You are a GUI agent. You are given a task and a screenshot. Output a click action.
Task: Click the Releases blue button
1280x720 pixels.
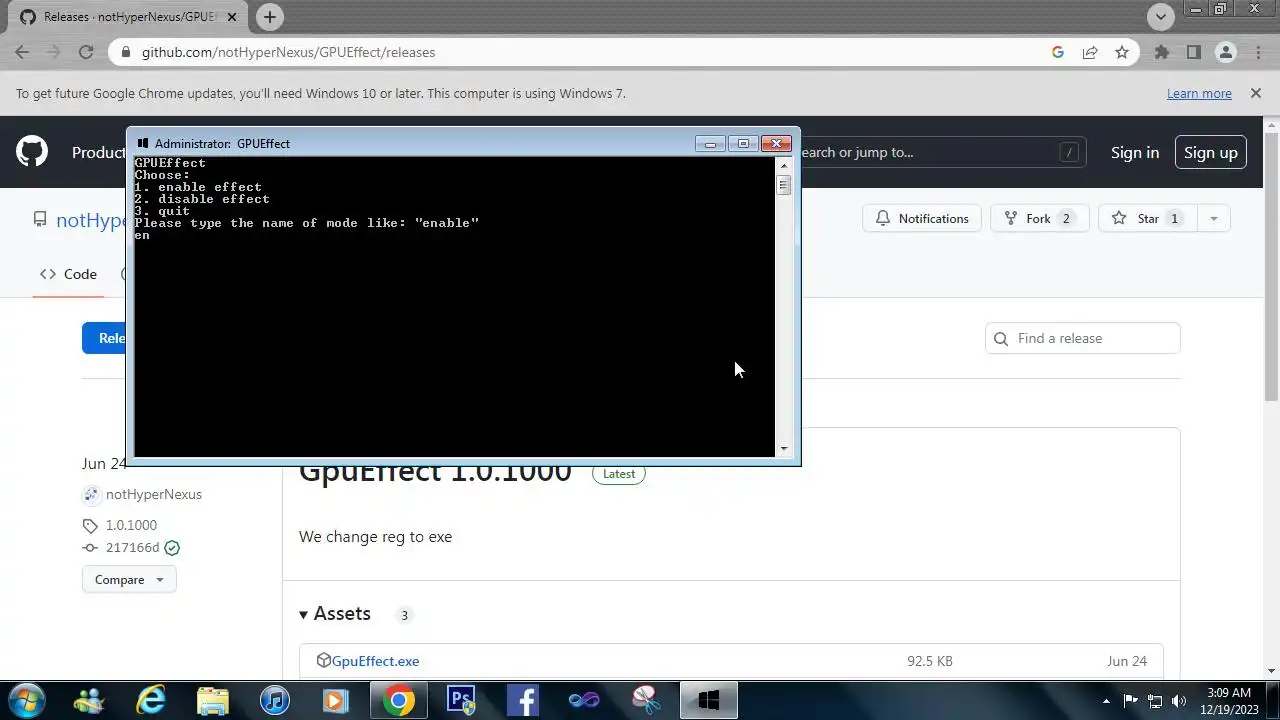pos(104,338)
